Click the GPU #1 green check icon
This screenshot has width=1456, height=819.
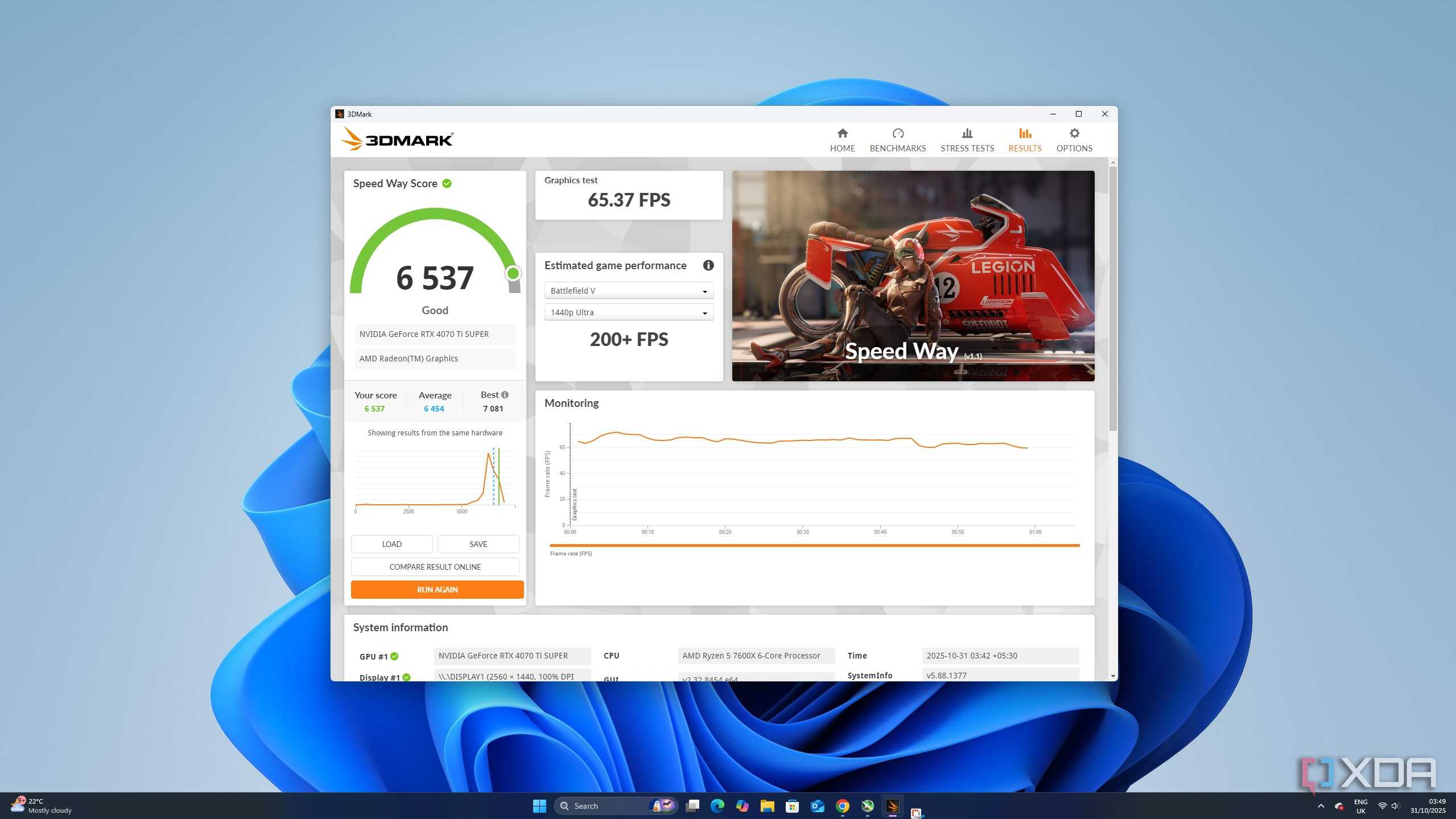[x=394, y=656]
